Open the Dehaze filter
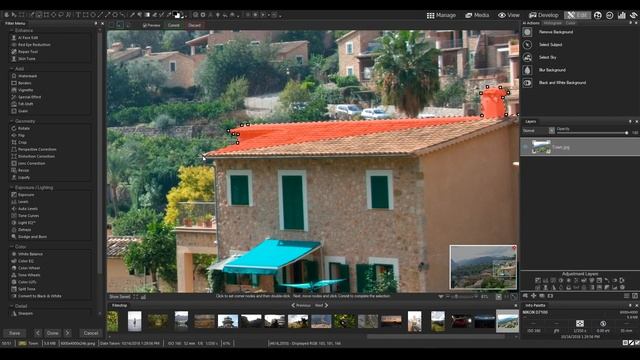The height and width of the screenshot is (360, 640). coord(21,230)
